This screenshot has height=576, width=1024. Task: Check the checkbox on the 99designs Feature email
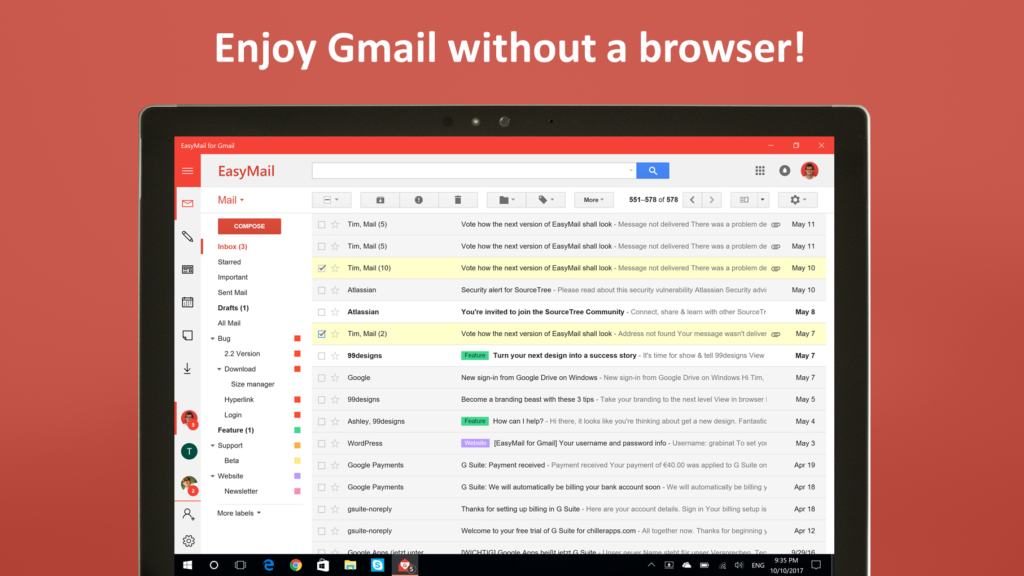point(320,355)
